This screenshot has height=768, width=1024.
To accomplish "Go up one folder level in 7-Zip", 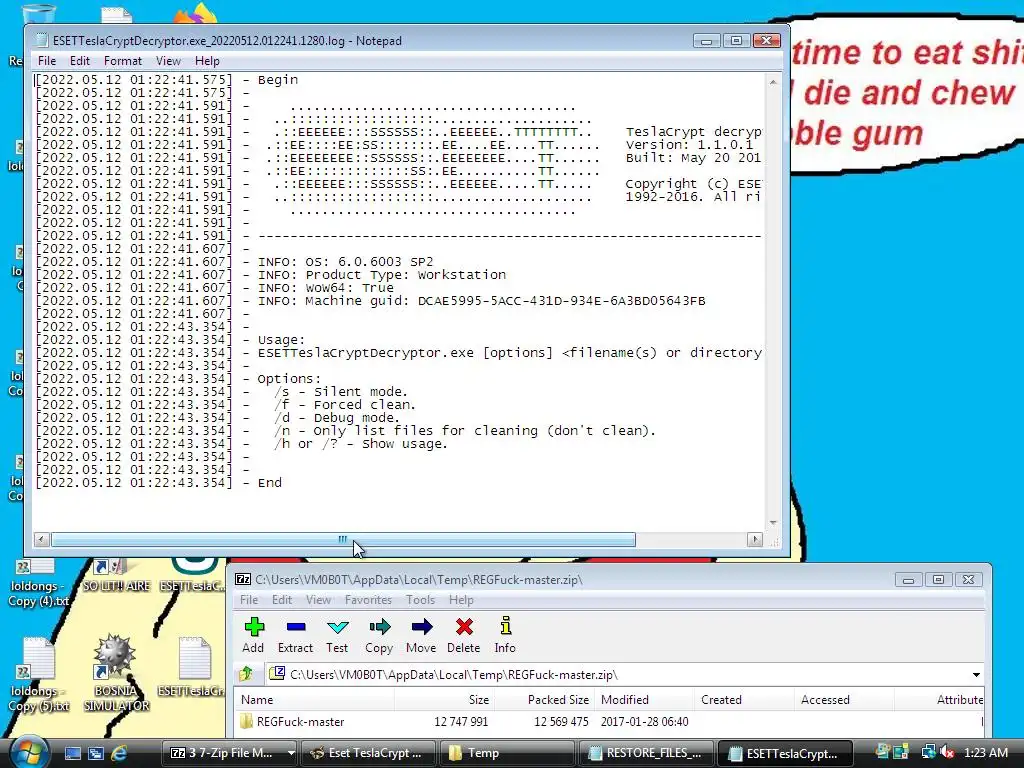I will [247, 674].
